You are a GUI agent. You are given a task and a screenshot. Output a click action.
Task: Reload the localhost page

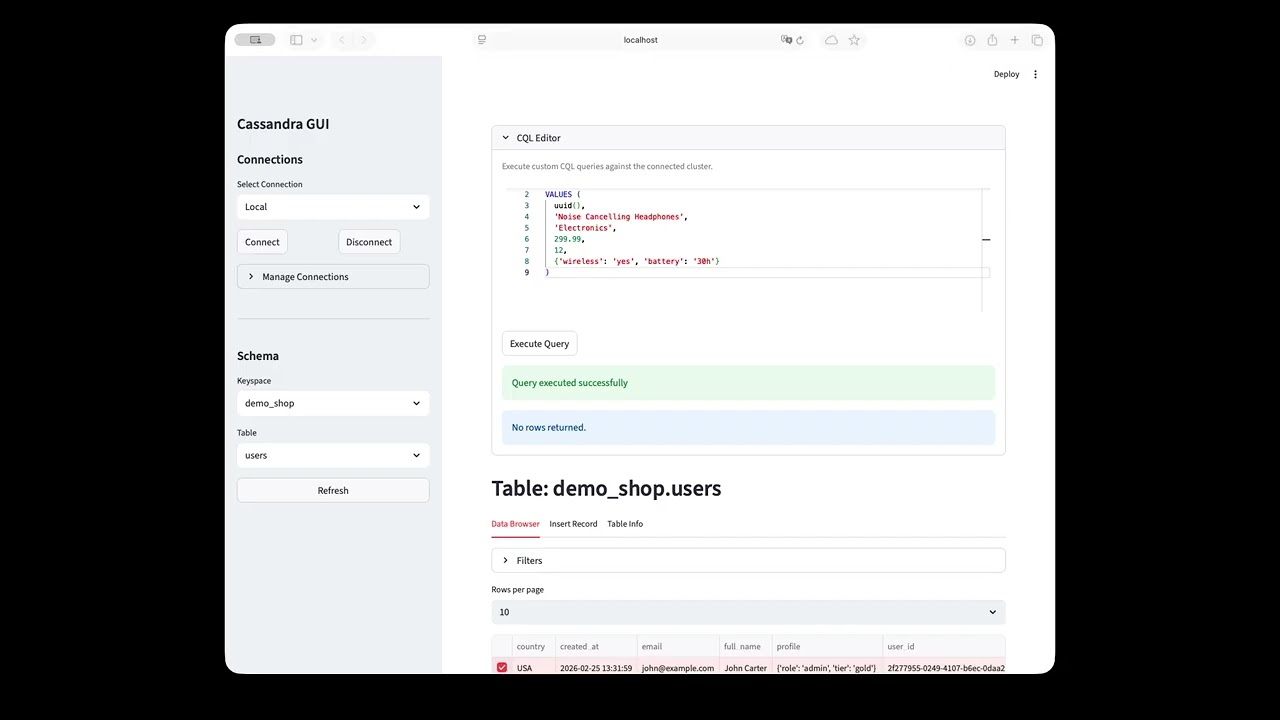point(800,40)
